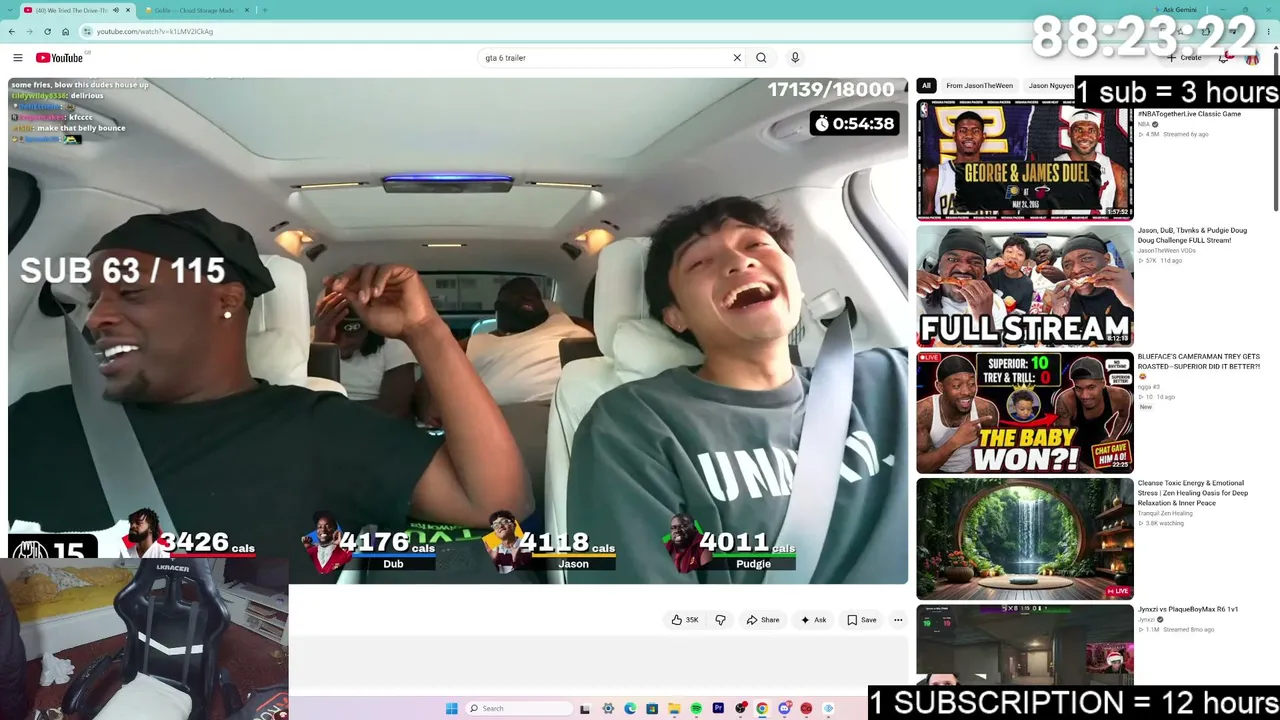The width and height of the screenshot is (1280, 720).
Task: Open '#NBATogetherLive Classic Game' video title
Action: pos(1189,114)
